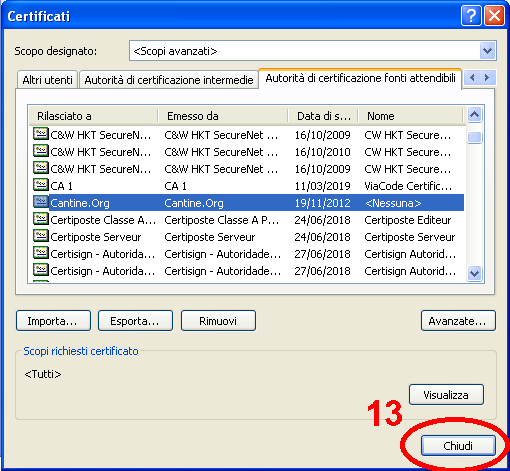Sort by Emesso da column header
Image resolution: width=510 pixels, height=471 pixels.
coord(223,116)
